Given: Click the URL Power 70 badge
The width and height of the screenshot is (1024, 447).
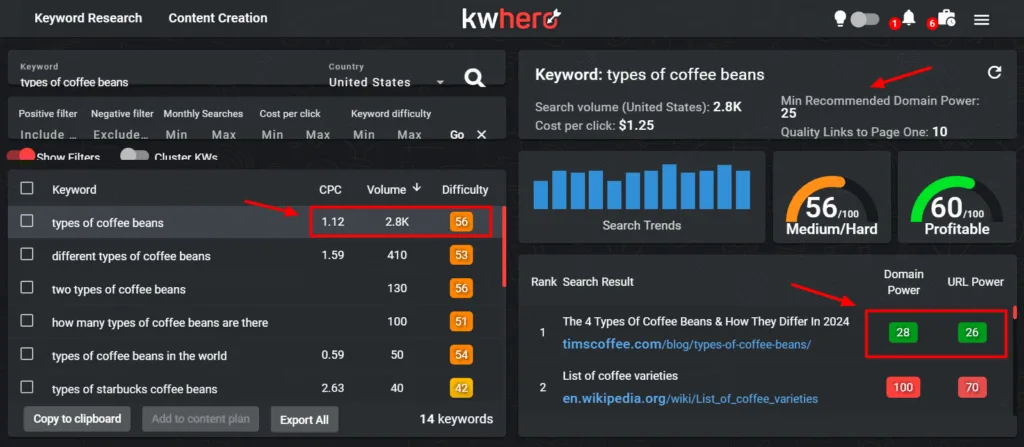Looking at the screenshot, I should pyautogui.click(x=972, y=388).
